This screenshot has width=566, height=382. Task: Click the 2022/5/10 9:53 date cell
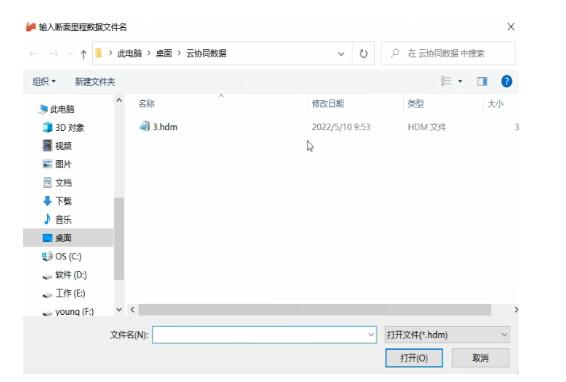341,127
